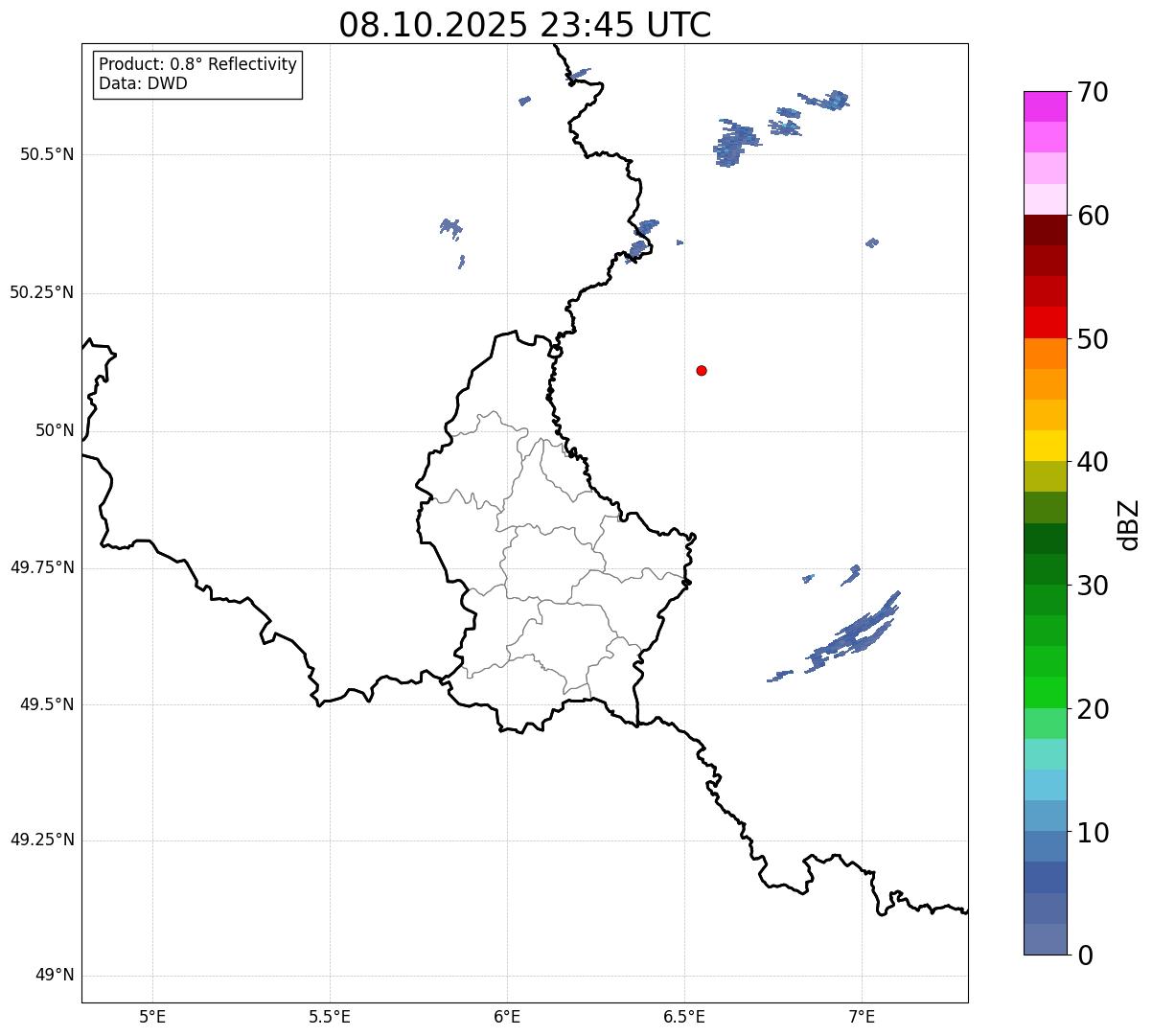Click the colorbar tick label 70

pos(1094,92)
